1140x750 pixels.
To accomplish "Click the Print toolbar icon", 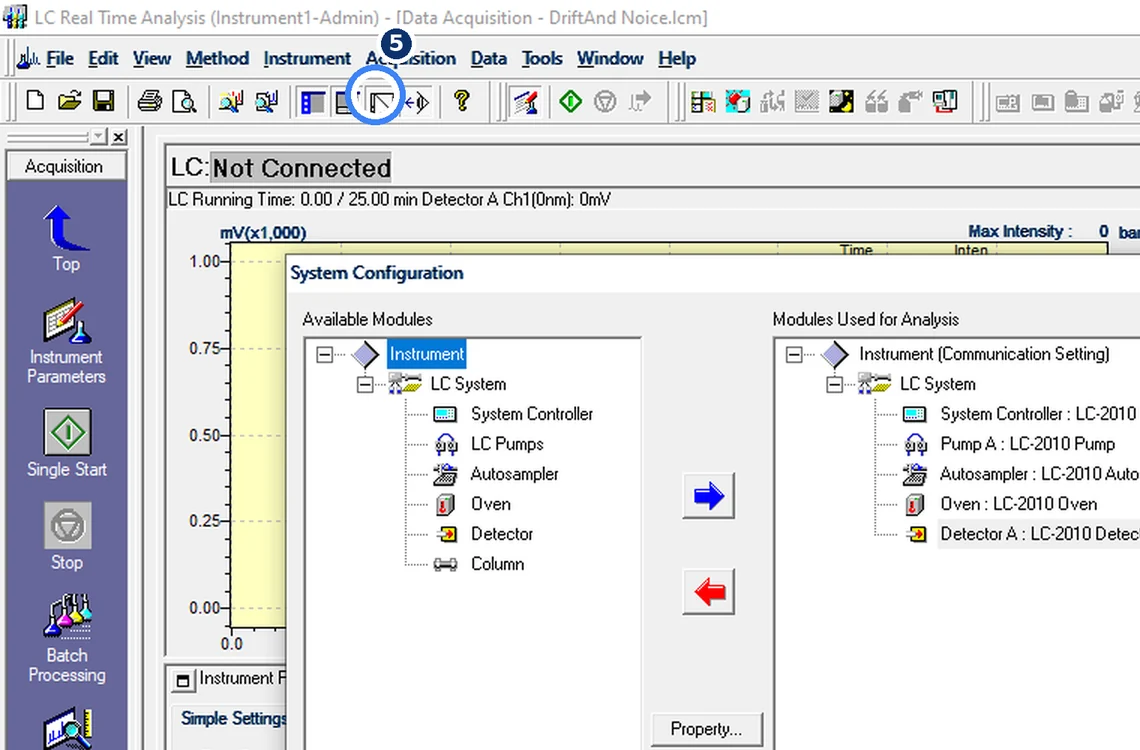I will coord(150,101).
